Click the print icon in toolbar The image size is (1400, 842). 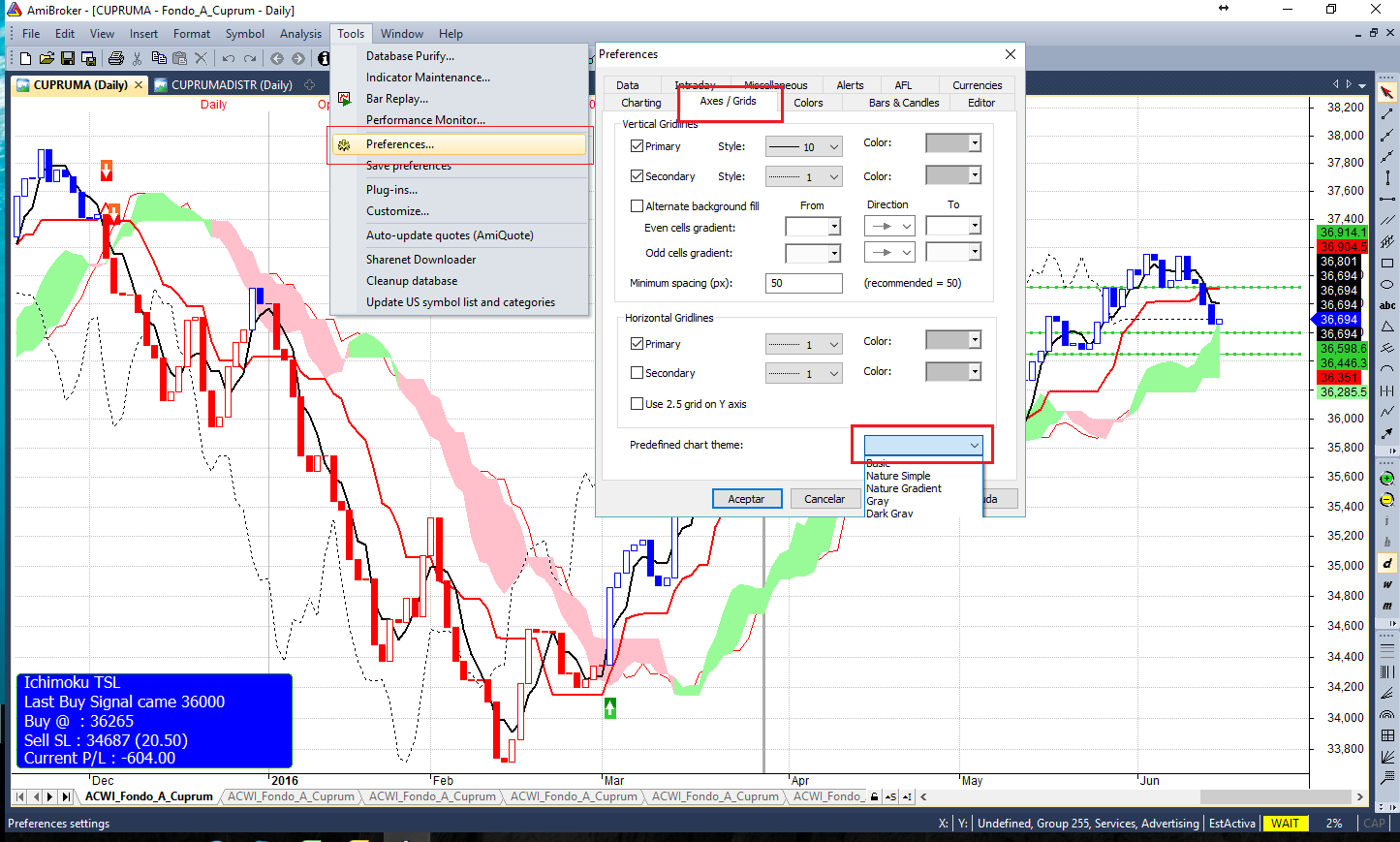(116, 59)
